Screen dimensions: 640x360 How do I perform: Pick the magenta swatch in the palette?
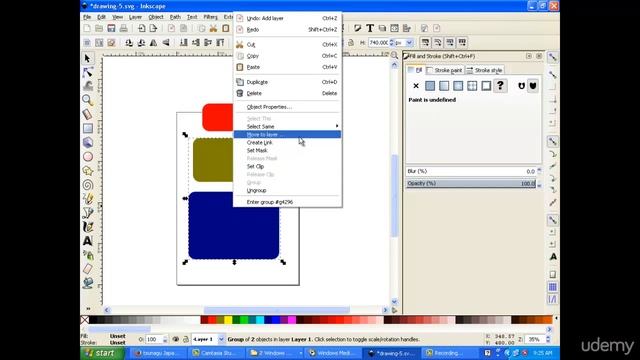(292, 320)
